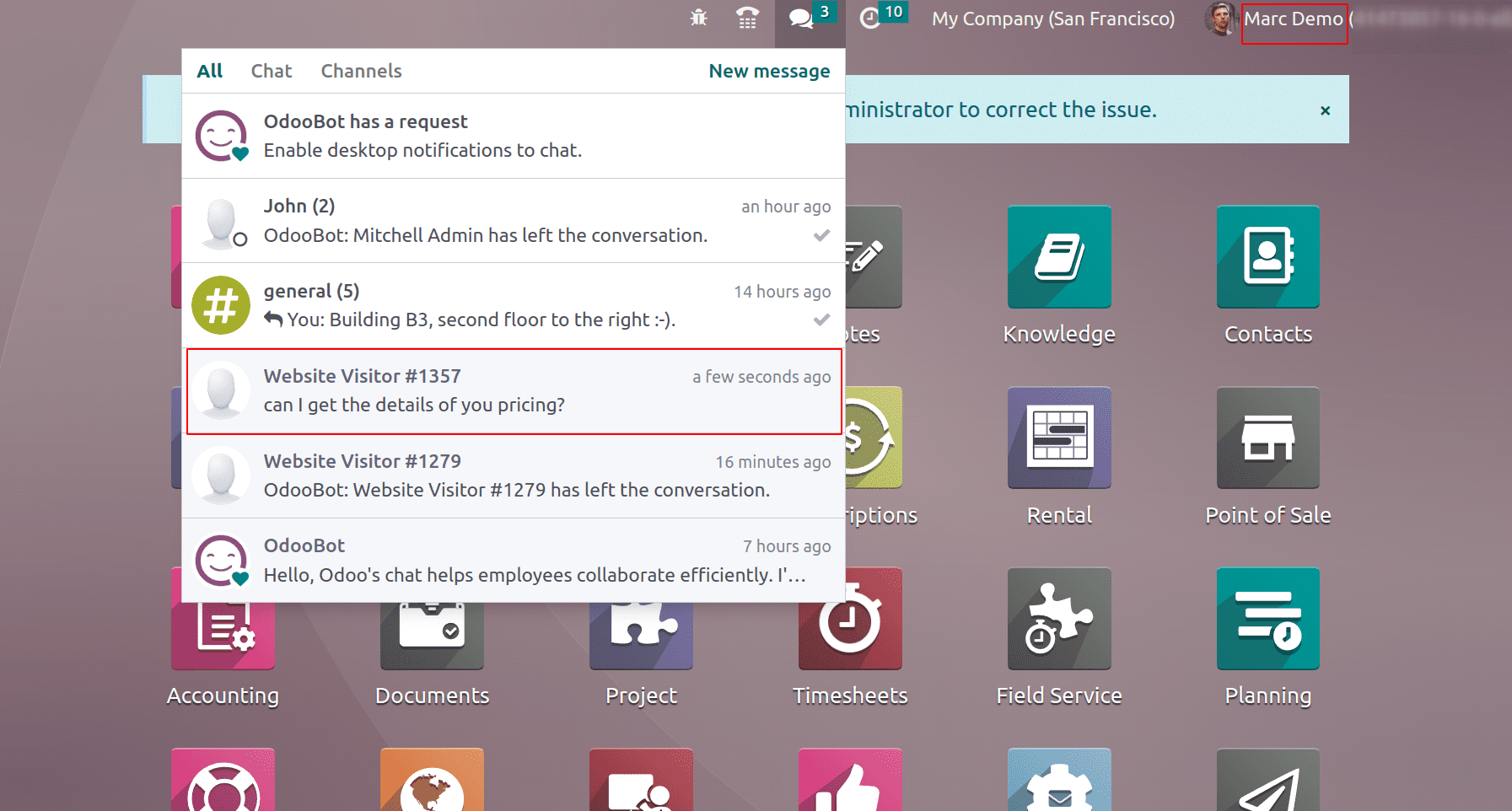1512x811 pixels.
Task: Open the Knowledge app
Action: click(1059, 257)
